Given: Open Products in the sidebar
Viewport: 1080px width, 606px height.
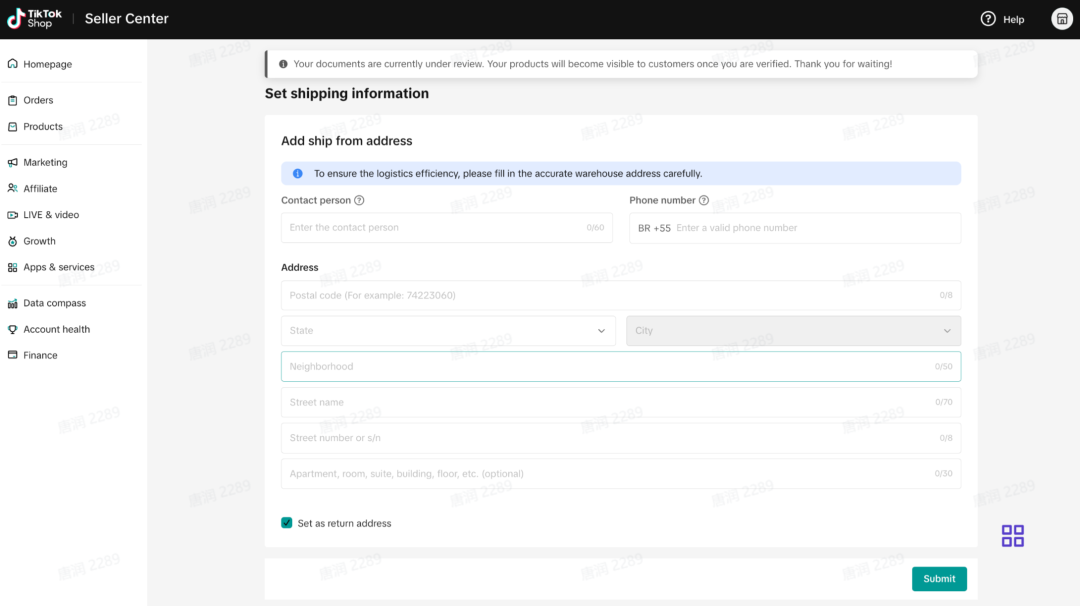Looking at the screenshot, I should point(43,127).
